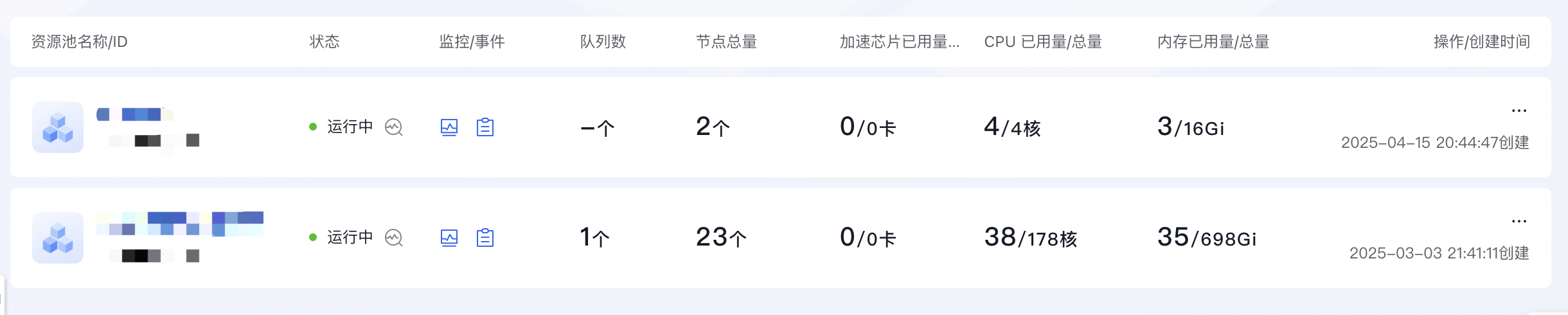Click the 监控/事件 column header

click(472, 42)
